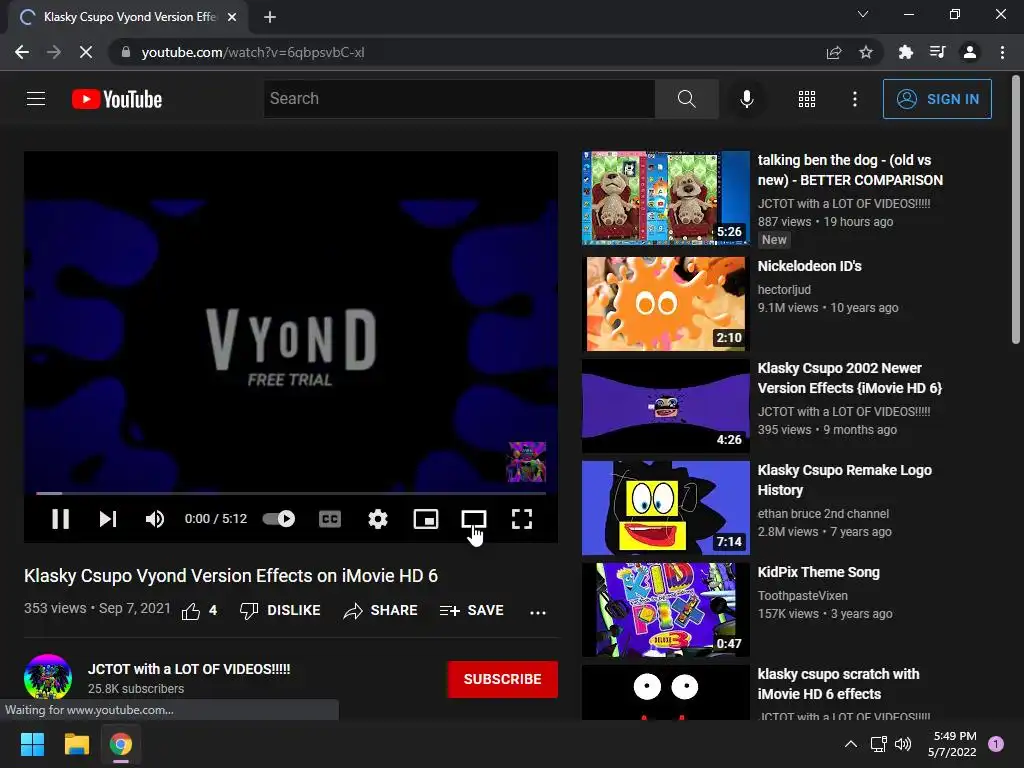Screen dimensions: 1024x768
Task: Open YouTube settings three-dot menu
Action: click(x=854, y=99)
